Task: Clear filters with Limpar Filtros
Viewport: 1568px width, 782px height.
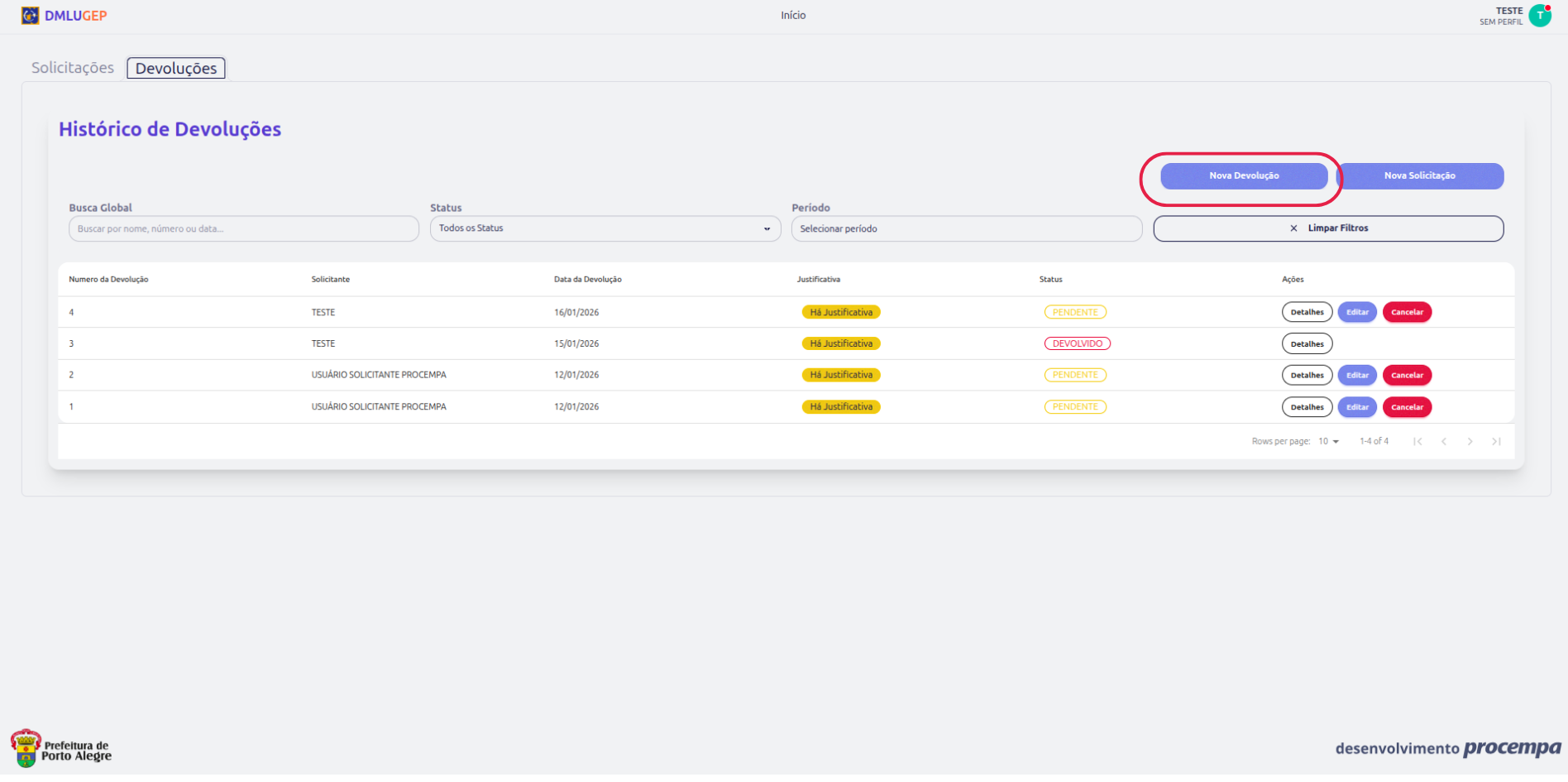Action: click(x=1328, y=228)
